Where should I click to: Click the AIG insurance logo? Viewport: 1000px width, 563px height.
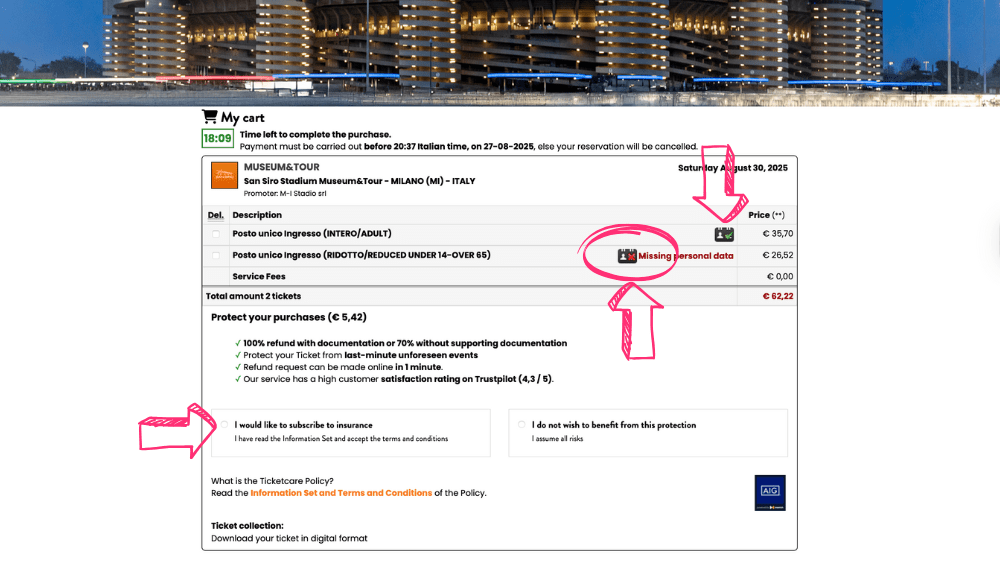(x=770, y=492)
